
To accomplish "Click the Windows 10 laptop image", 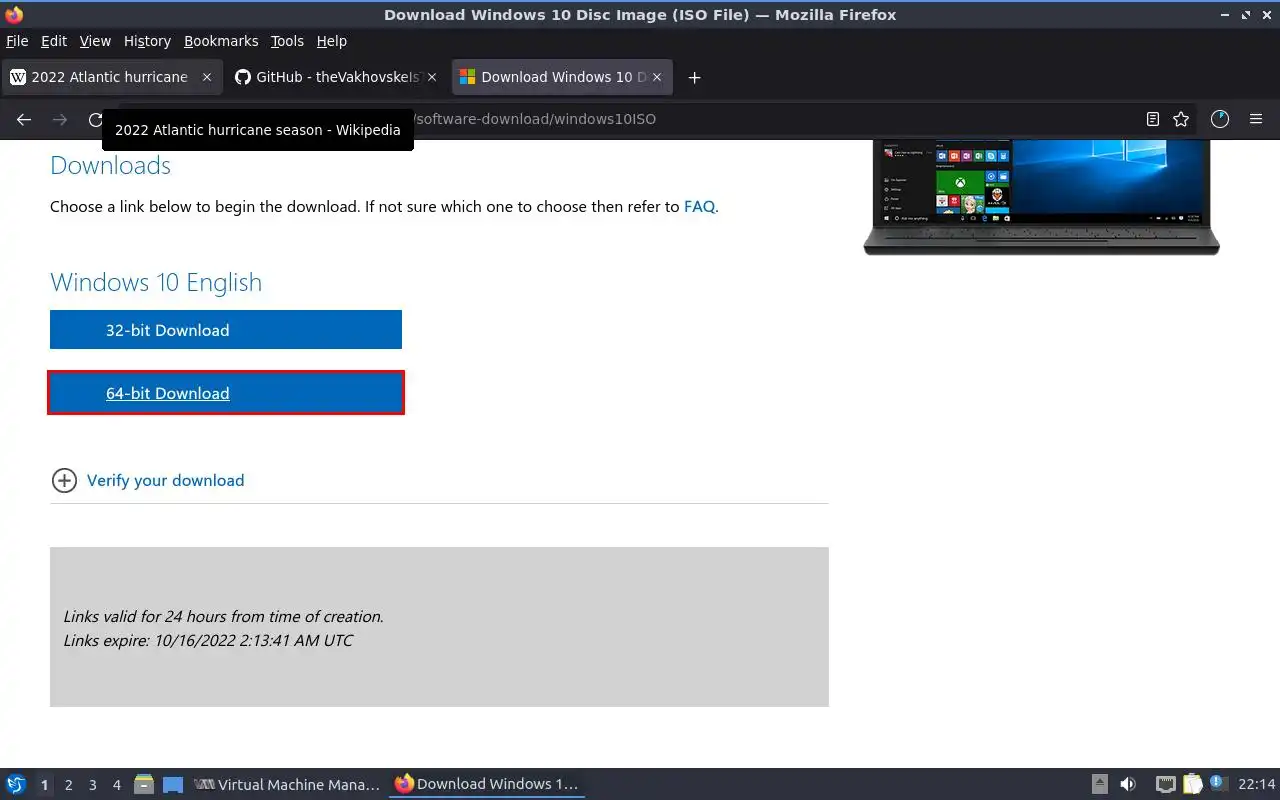I will click(1041, 198).
